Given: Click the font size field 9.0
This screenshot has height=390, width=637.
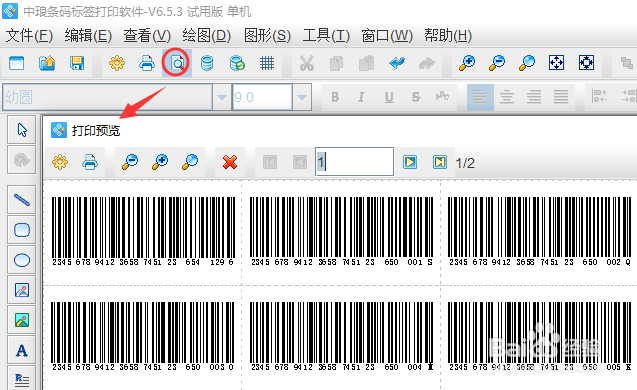Looking at the screenshot, I should click(262, 97).
